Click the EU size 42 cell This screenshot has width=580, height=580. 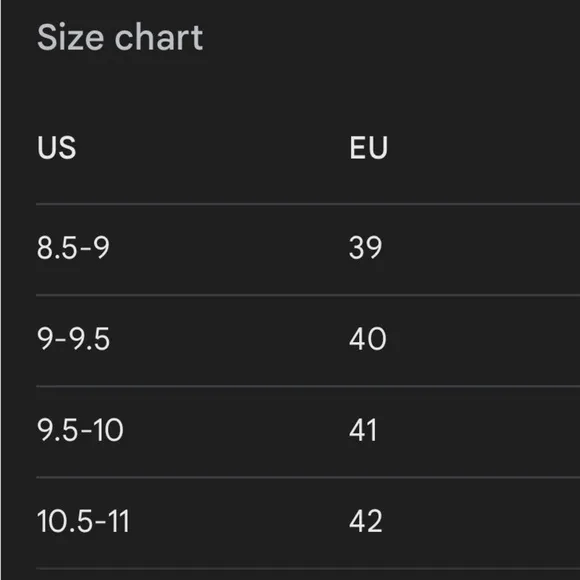point(366,521)
